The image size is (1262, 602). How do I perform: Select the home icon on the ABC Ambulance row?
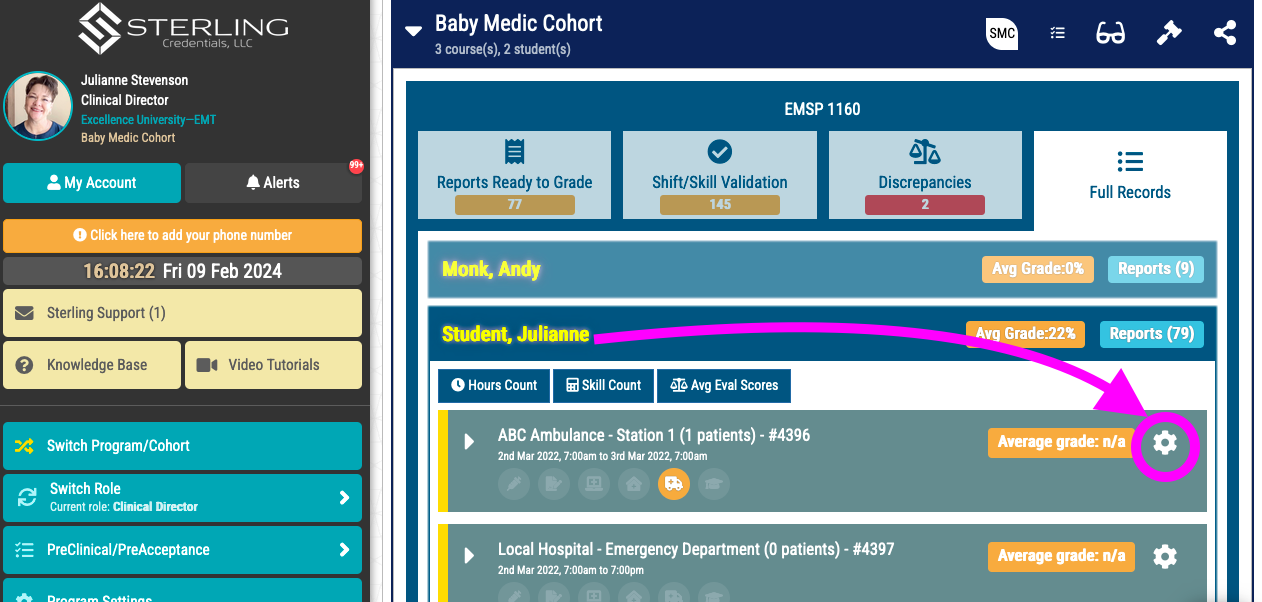click(x=634, y=484)
